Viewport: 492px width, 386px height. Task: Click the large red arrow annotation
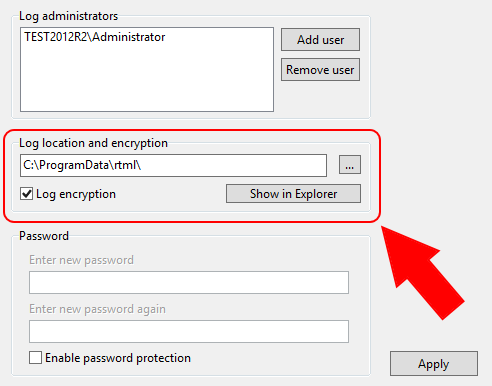422,272
